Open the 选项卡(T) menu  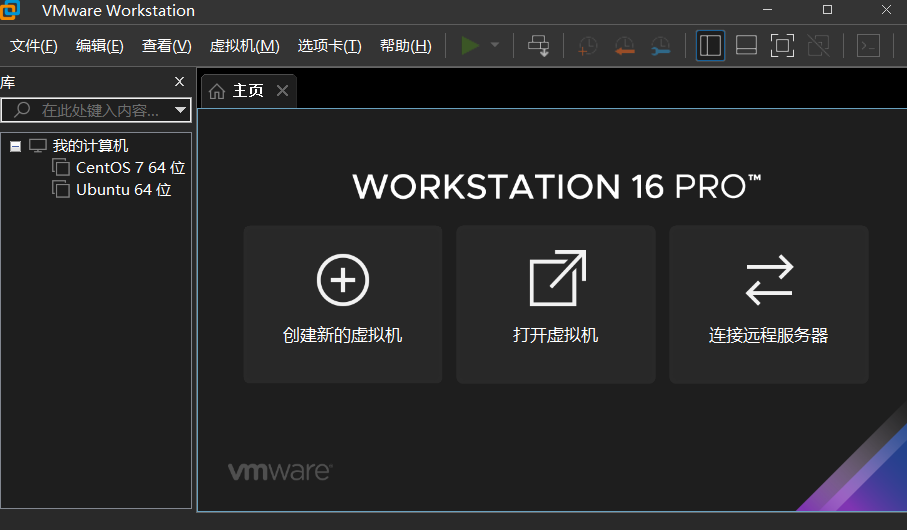click(330, 46)
